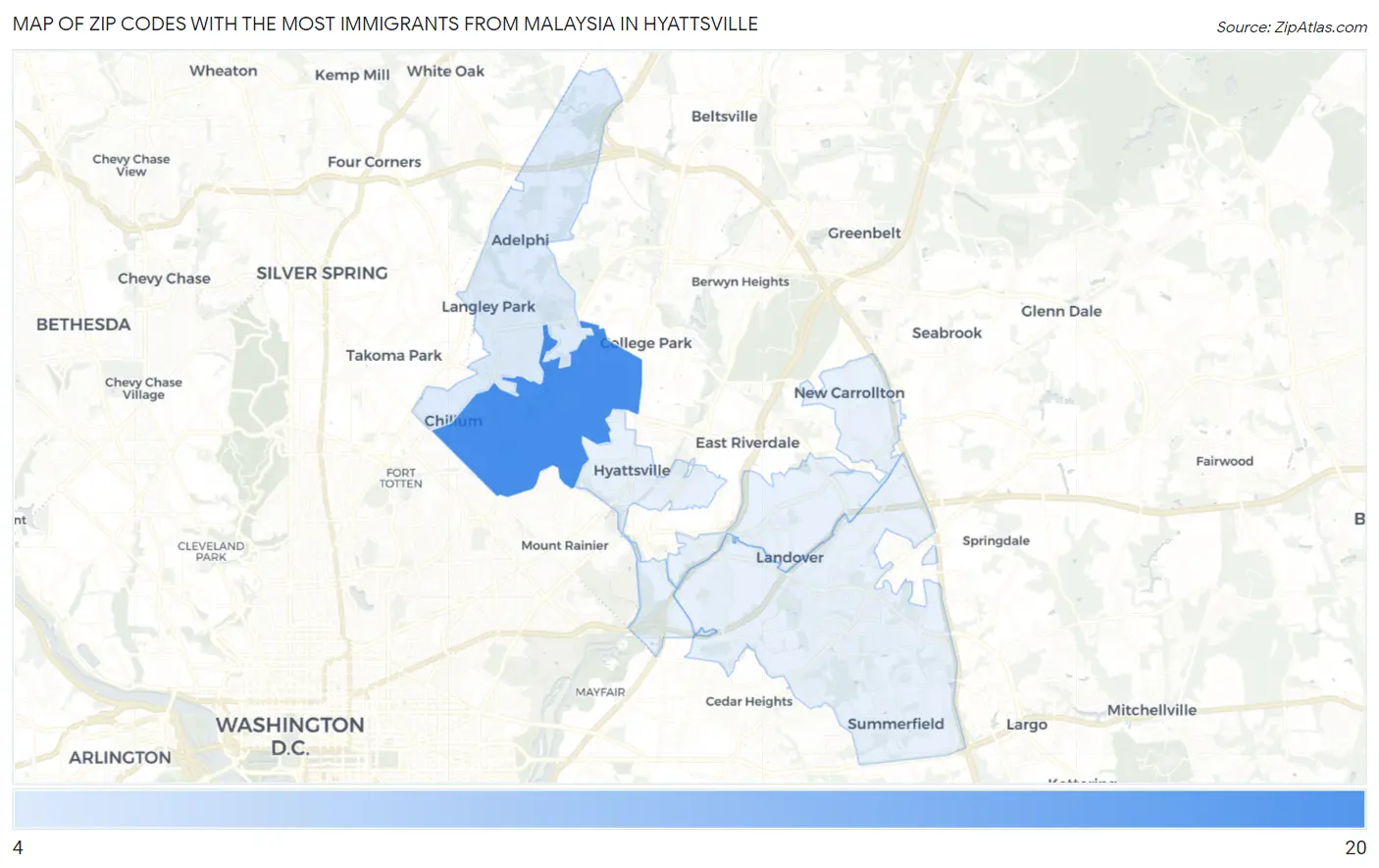
Task: Click the CLEVELAND PARK label
Action: tap(211, 551)
